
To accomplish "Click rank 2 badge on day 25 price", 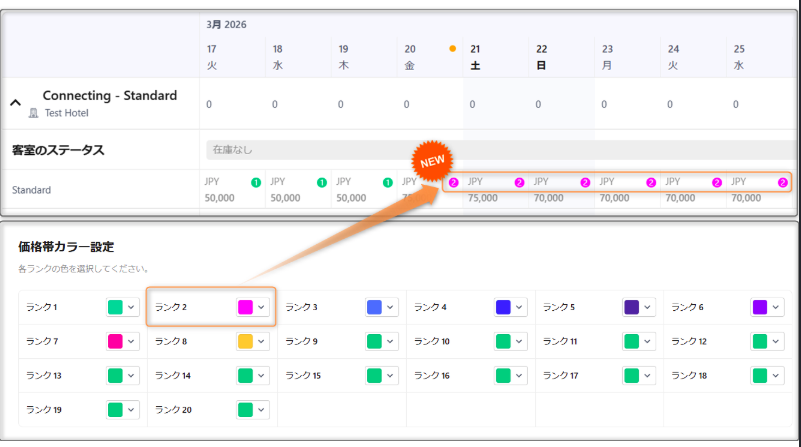I will (783, 182).
